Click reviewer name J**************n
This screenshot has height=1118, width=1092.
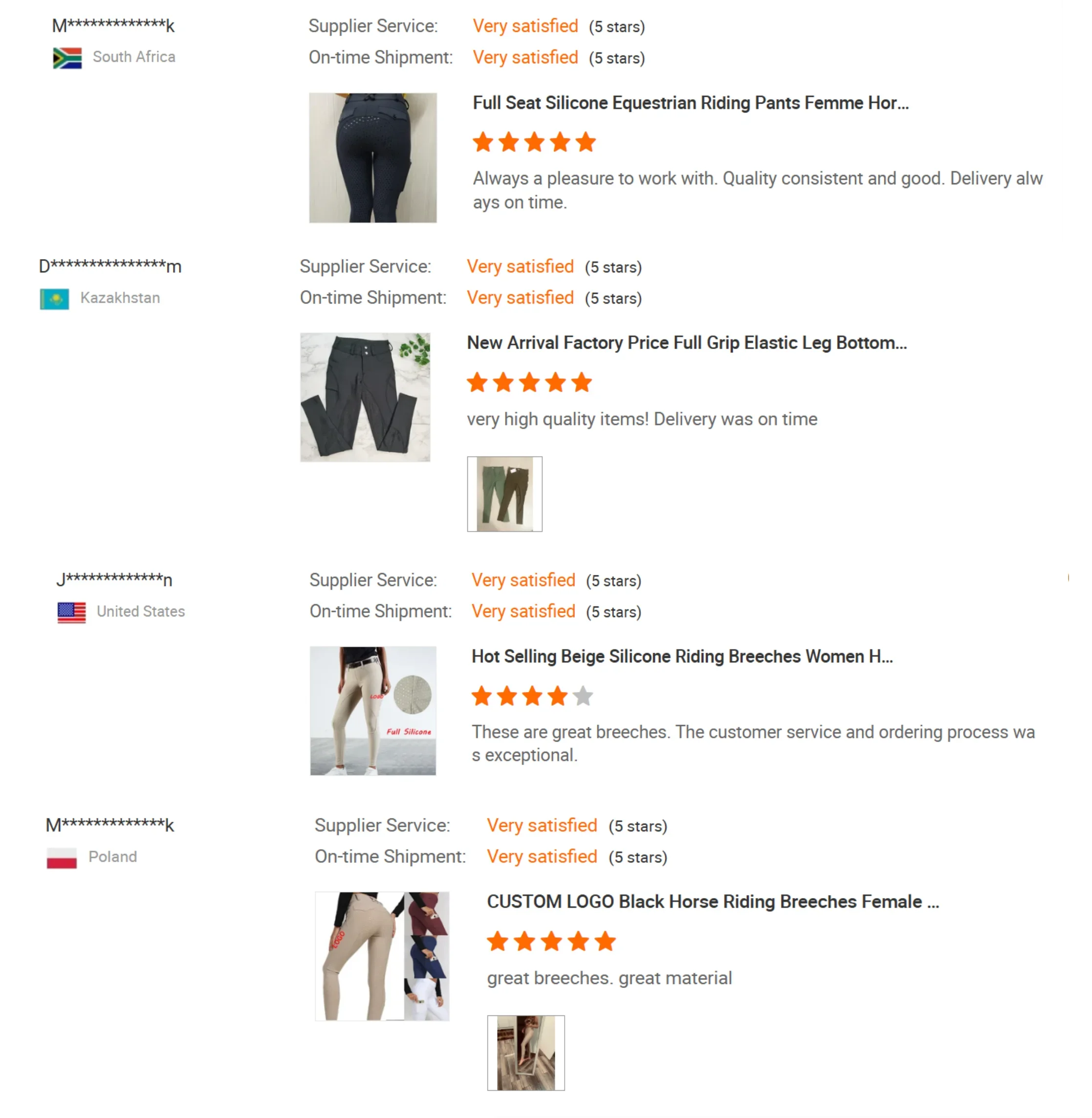tap(114, 580)
